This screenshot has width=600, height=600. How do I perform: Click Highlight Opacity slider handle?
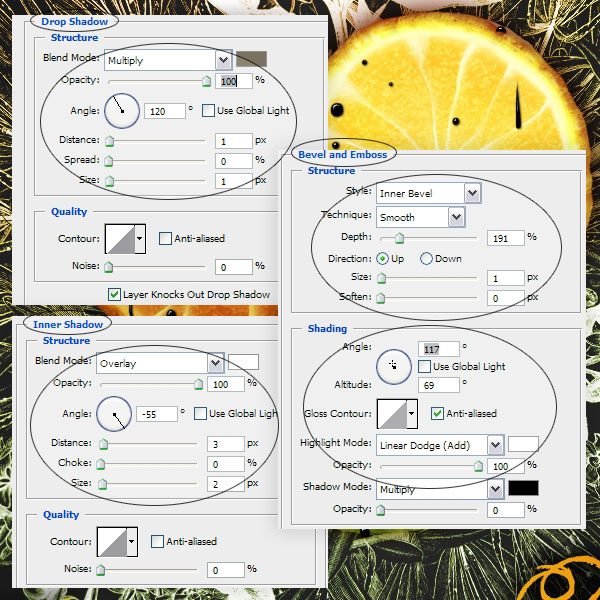(478, 466)
